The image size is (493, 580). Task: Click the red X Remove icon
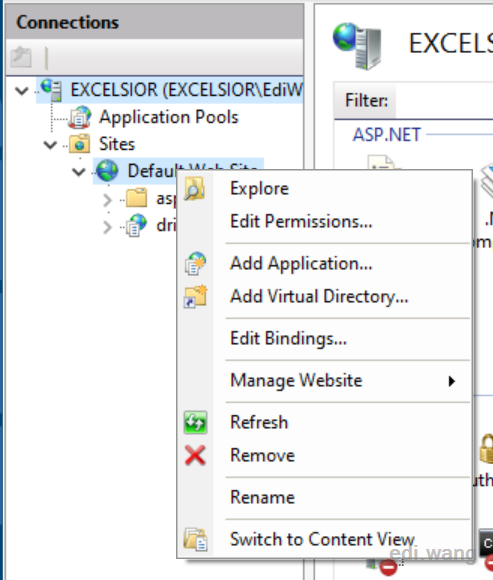point(195,455)
